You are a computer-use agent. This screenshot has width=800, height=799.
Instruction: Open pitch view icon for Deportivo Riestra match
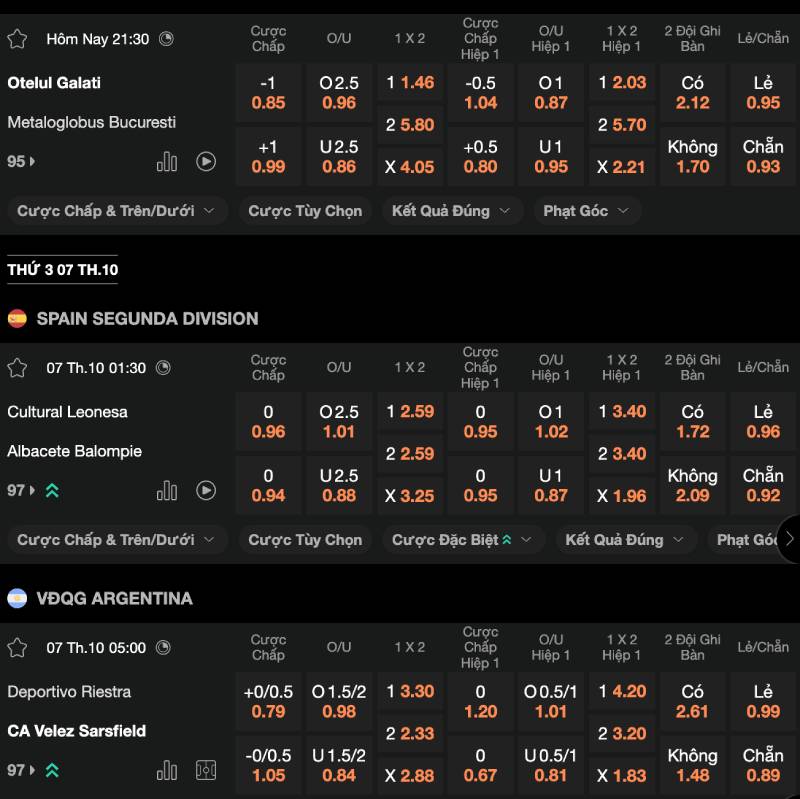coord(206,770)
